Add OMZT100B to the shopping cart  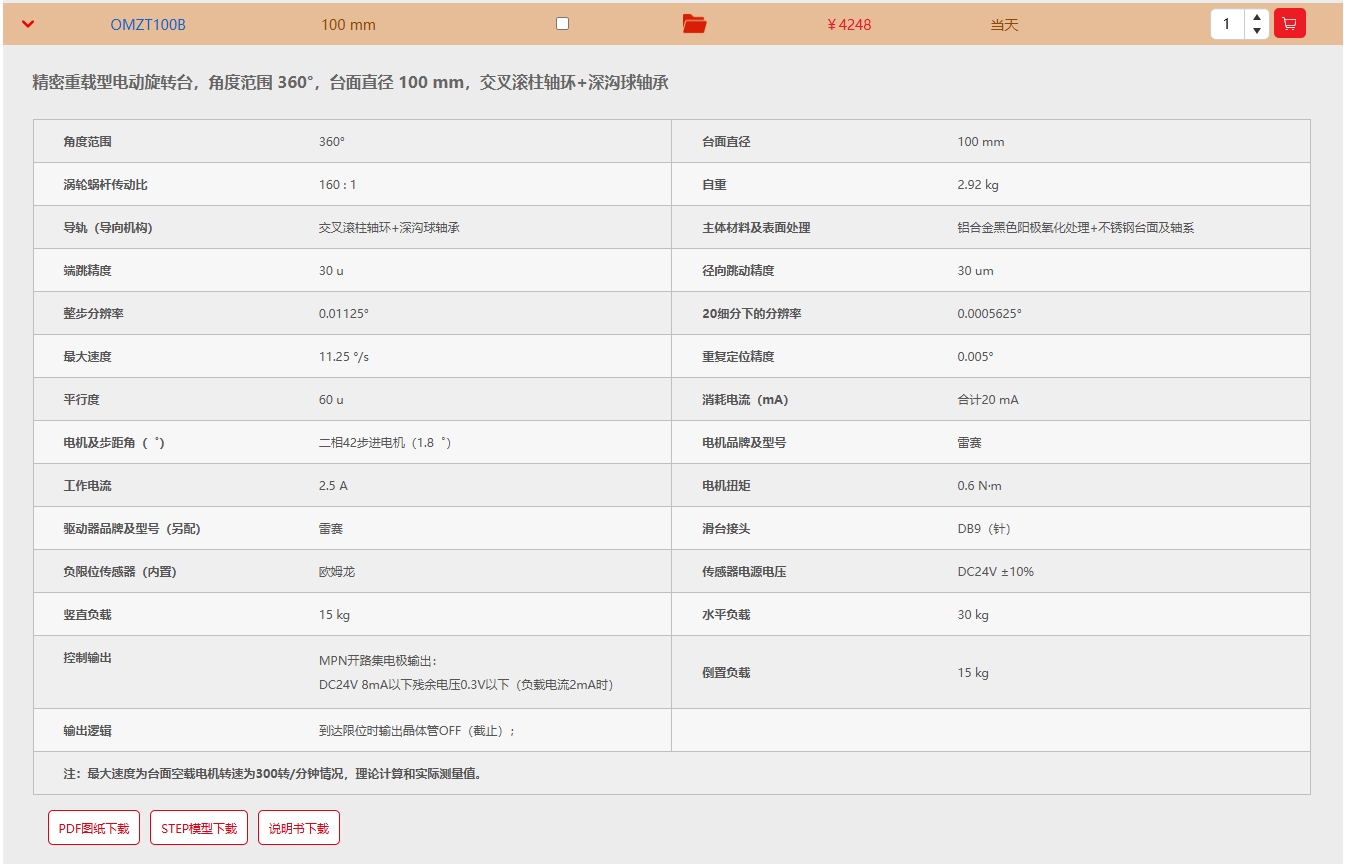(x=1289, y=24)
